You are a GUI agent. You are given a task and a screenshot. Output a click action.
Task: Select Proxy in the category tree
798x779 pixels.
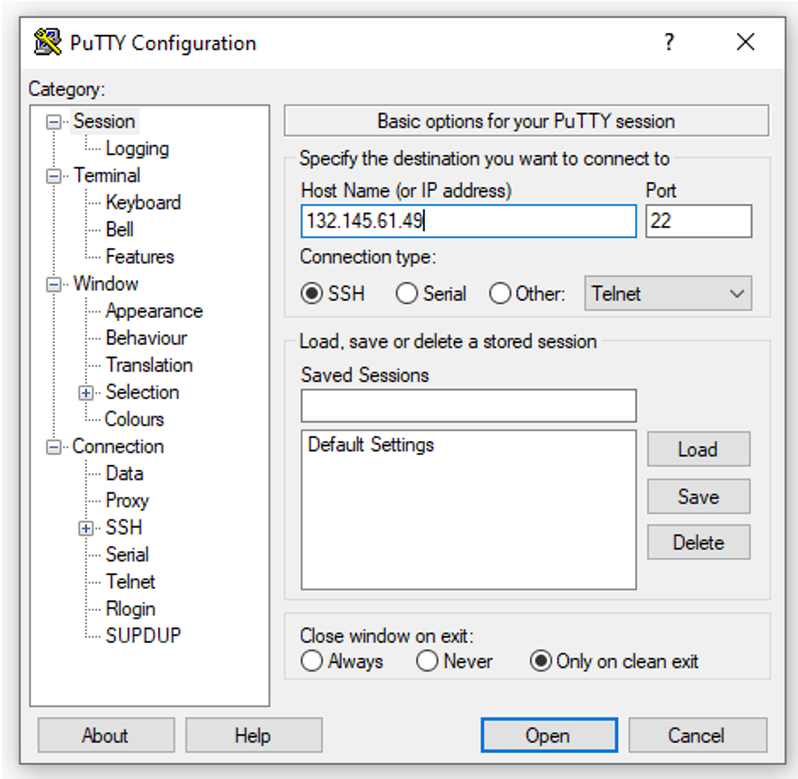tap(127, 500)
